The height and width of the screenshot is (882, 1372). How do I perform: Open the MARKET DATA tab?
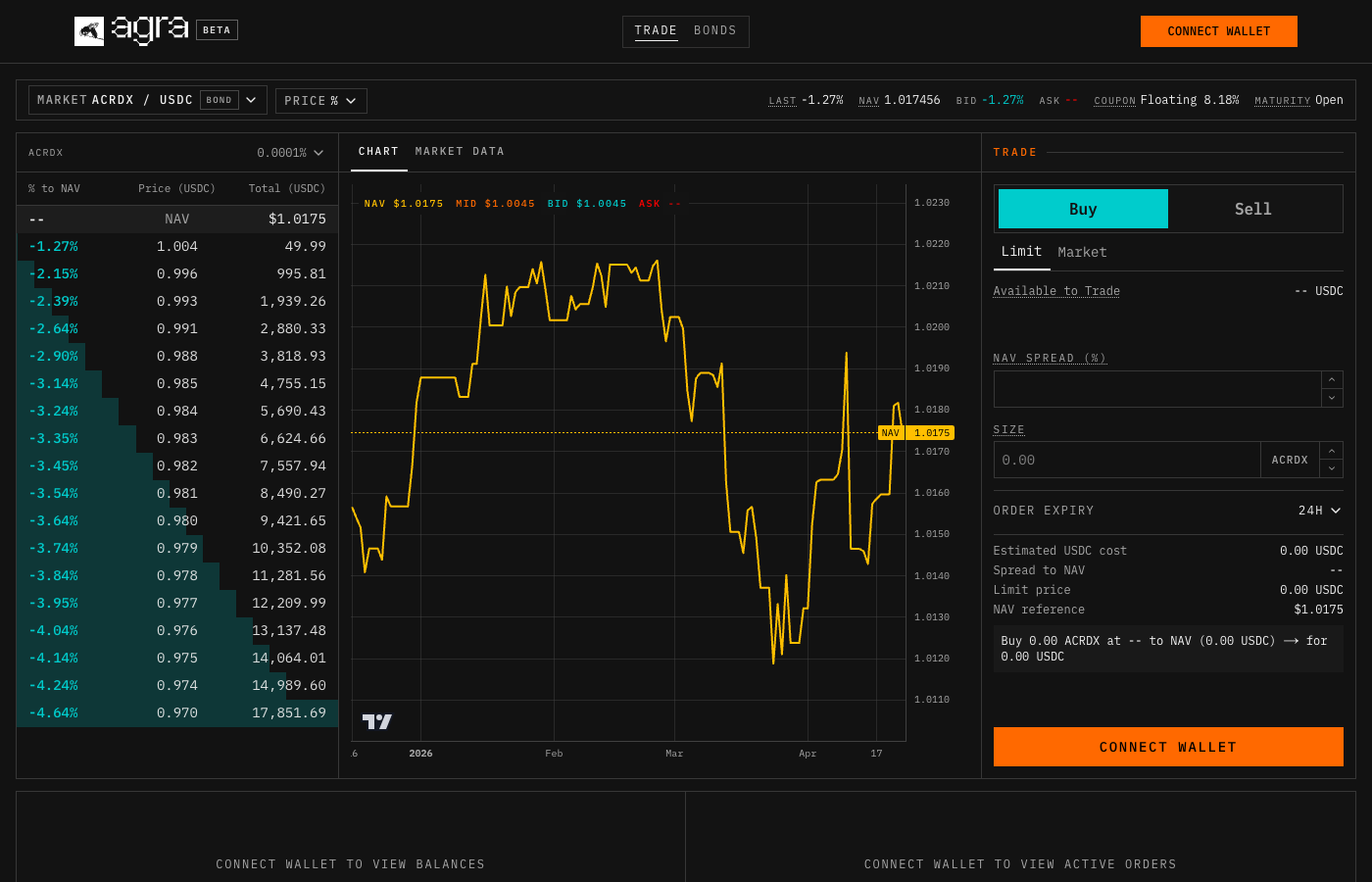click(x=460, y=151)
